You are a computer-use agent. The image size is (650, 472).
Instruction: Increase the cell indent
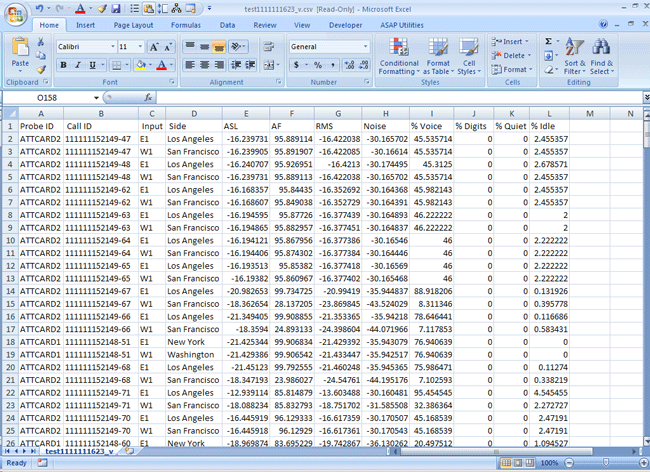(250, 65)
